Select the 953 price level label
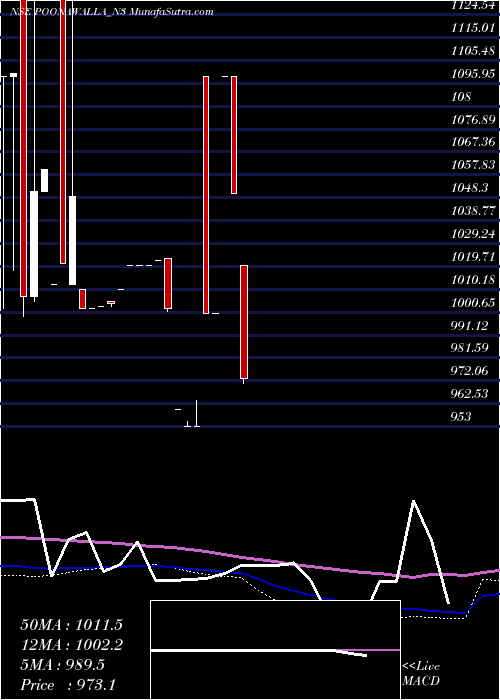 point(461,417)
